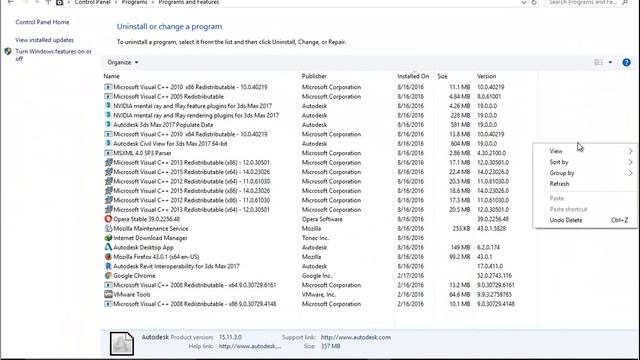Click the Programs breadcrumb
The width and height of the screenshot is (640, 360).
click(x=134, y=2)
